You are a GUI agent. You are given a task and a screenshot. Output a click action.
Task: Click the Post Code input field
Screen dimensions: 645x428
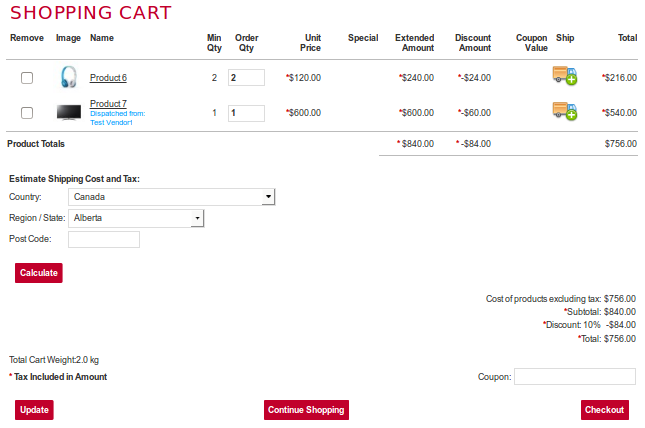[104, 240]
